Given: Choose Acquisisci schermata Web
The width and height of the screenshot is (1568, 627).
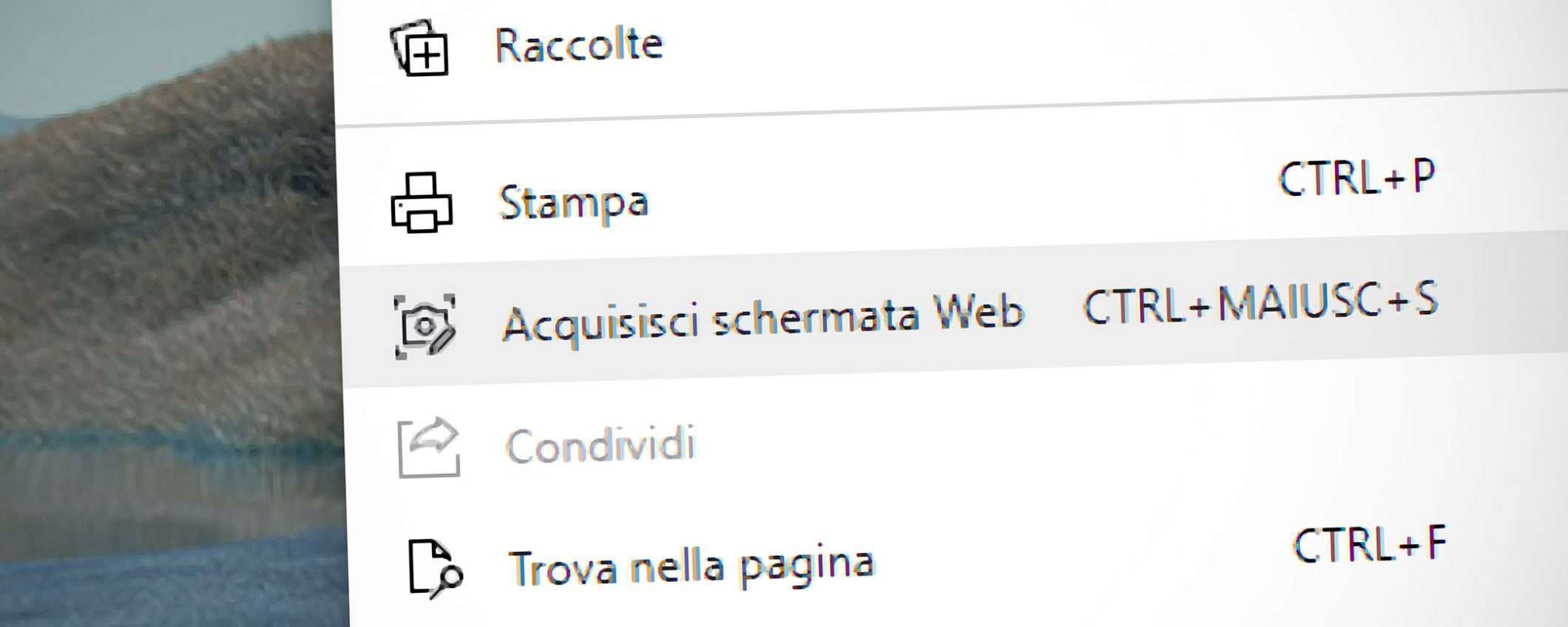Looking at the screenshot, I should 763,318.
